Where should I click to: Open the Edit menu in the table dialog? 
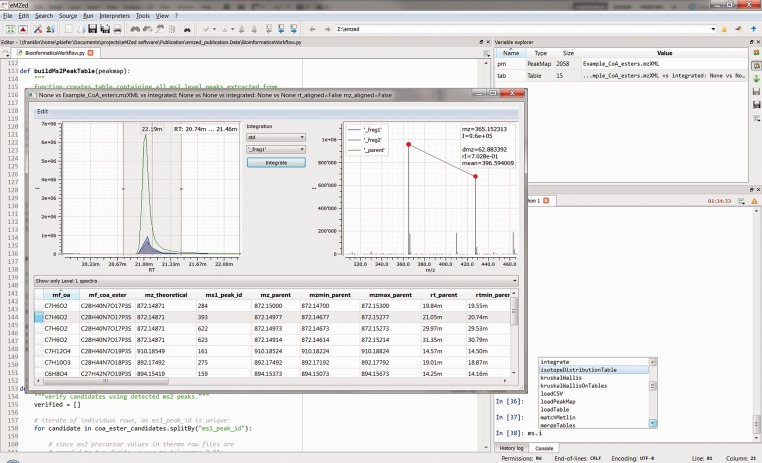(44, 111)
